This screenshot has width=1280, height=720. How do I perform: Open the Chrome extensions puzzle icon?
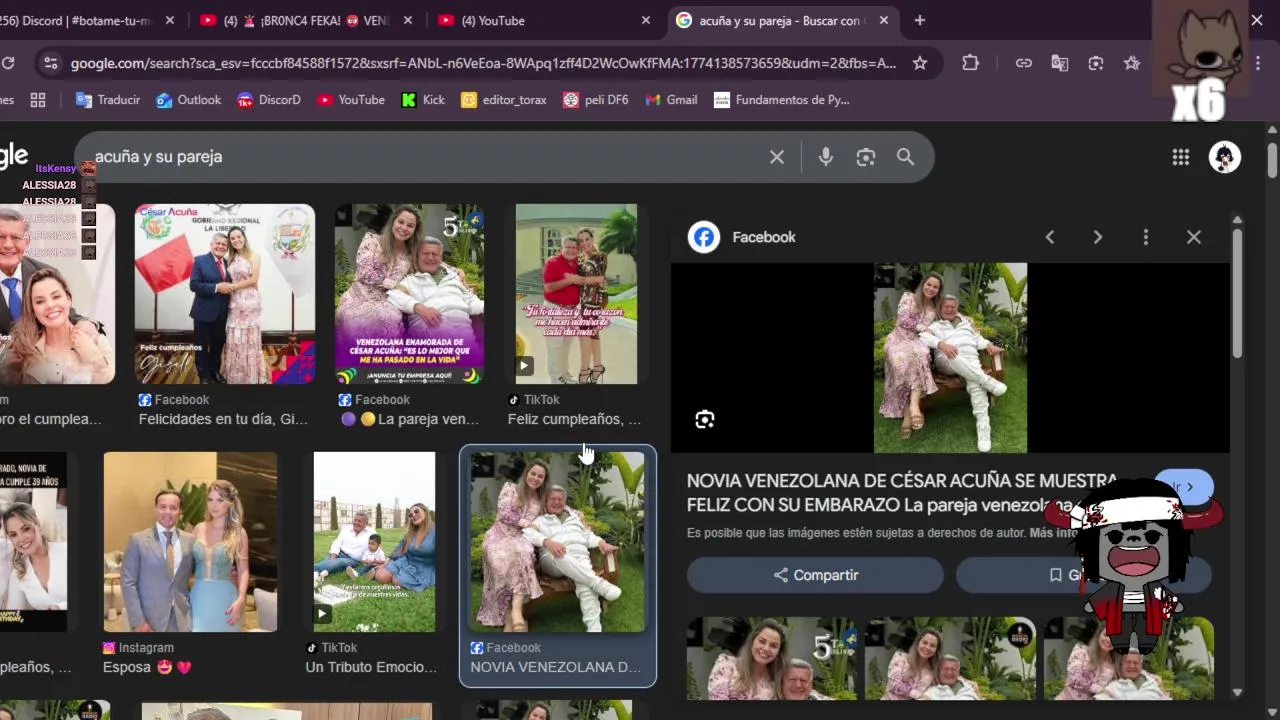(970, 63)
